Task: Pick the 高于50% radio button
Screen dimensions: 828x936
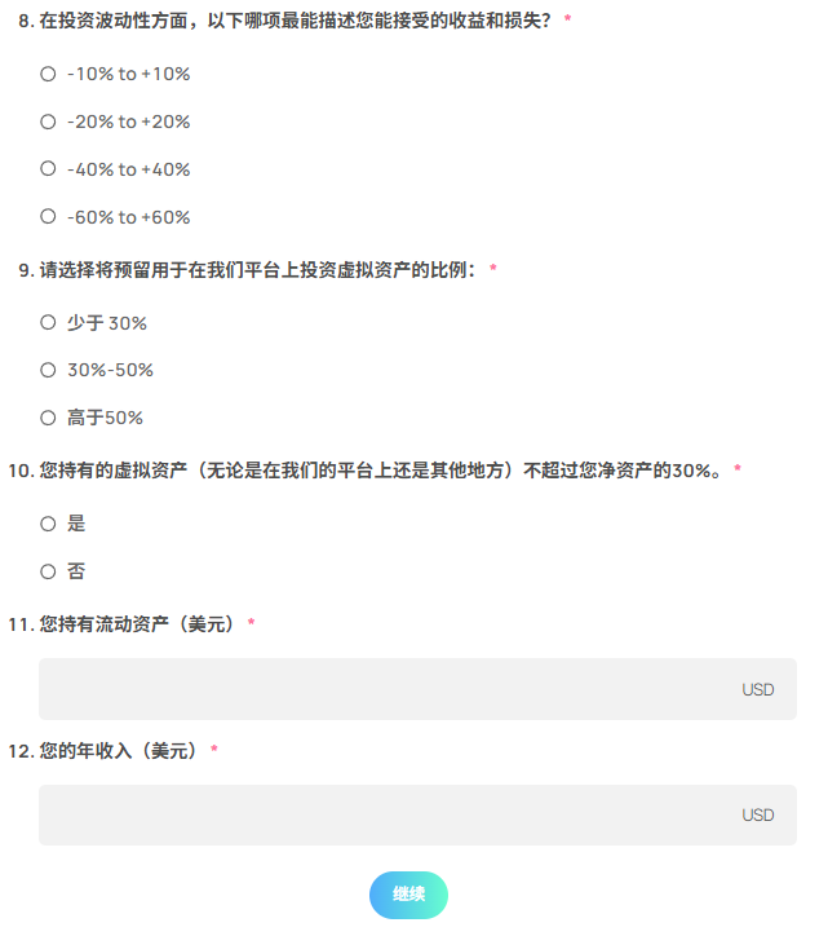Action: (48, 417)
